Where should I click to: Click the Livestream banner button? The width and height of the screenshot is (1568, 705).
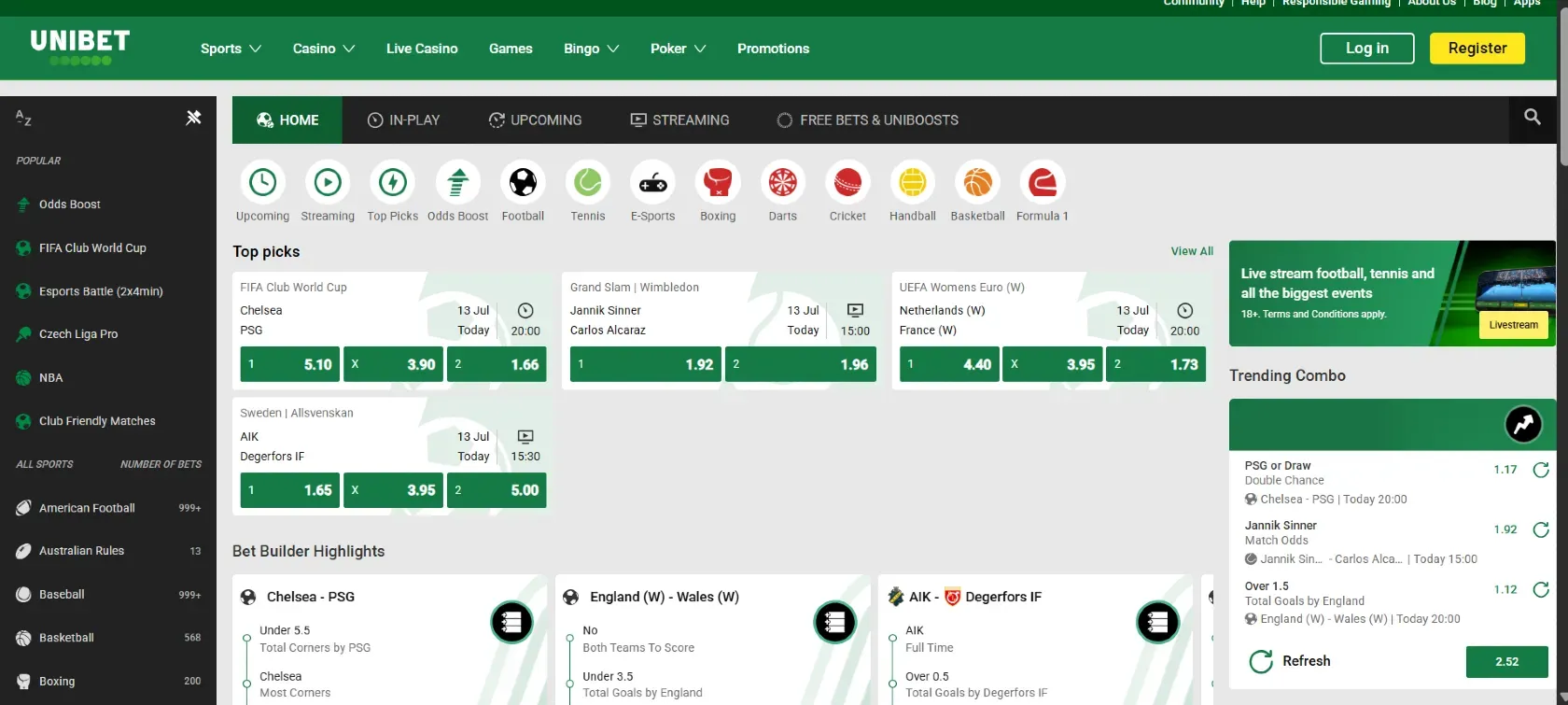(x=1513, y=325)
